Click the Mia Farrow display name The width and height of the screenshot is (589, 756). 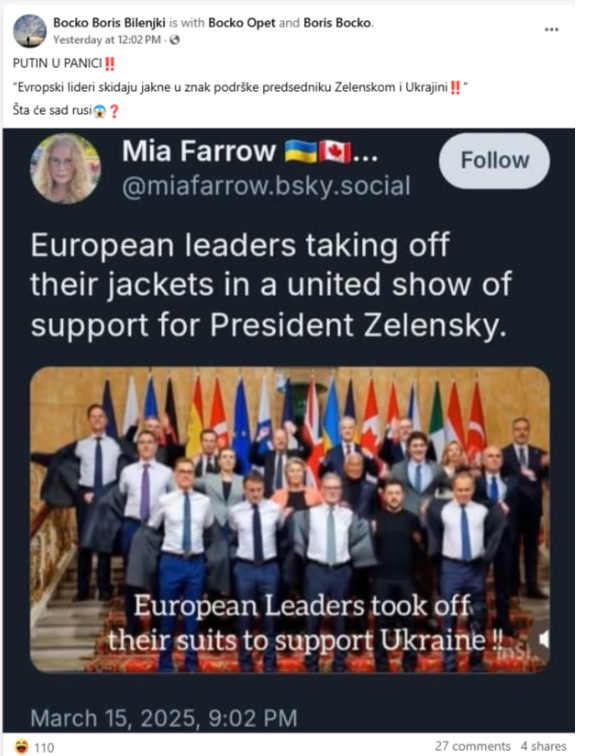coord(199,151)
